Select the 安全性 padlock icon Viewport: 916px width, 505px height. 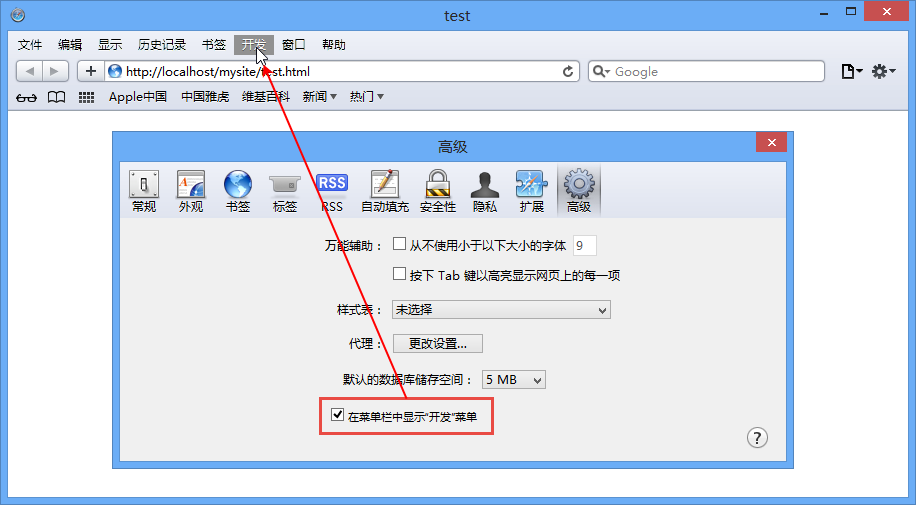[x=438, y=191]
